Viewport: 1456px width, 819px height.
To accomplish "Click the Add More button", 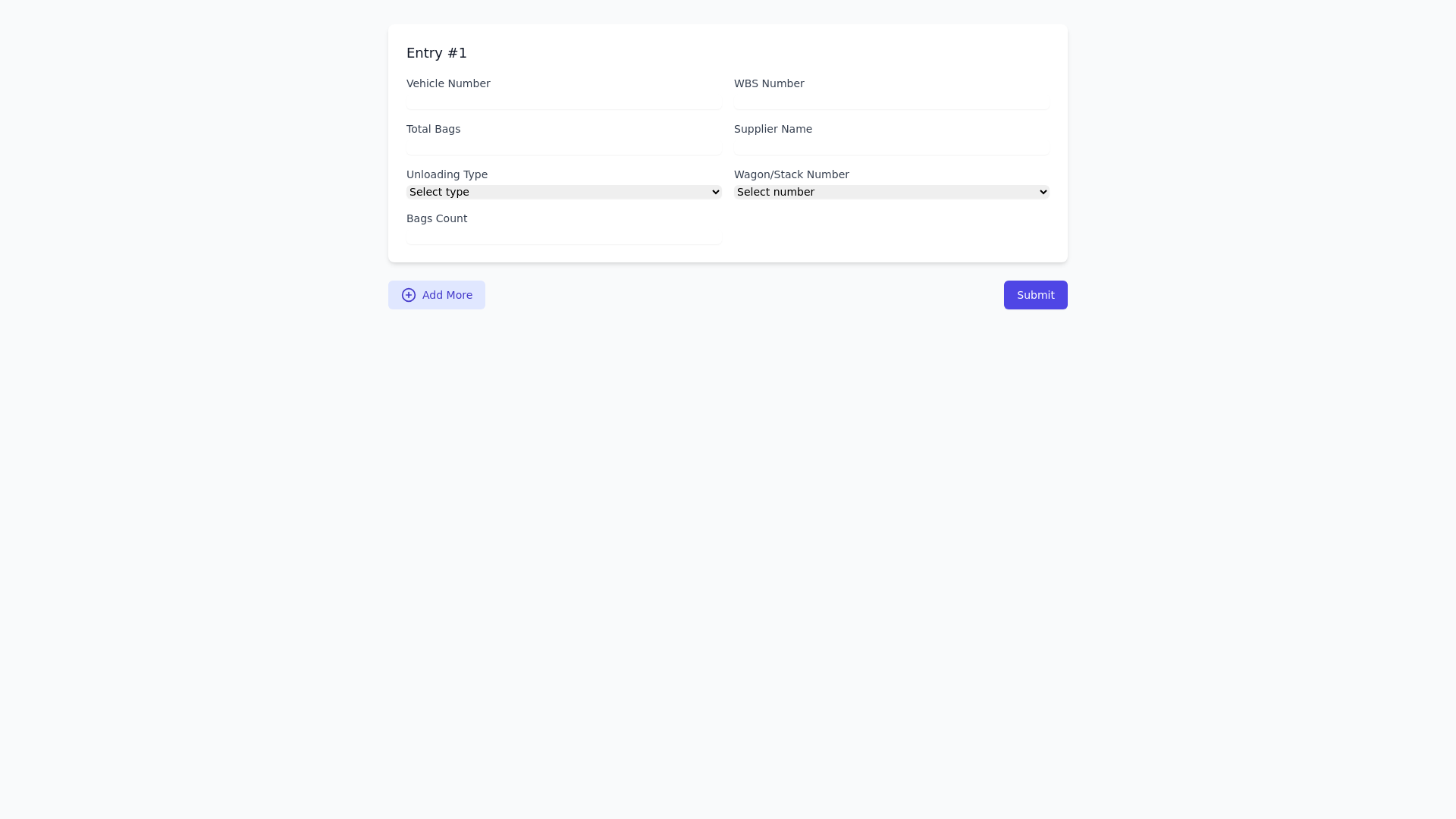I will pos(436,295).
